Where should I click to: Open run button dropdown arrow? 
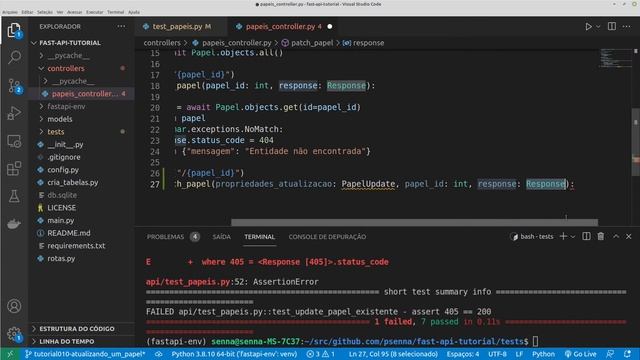[598, 27]
